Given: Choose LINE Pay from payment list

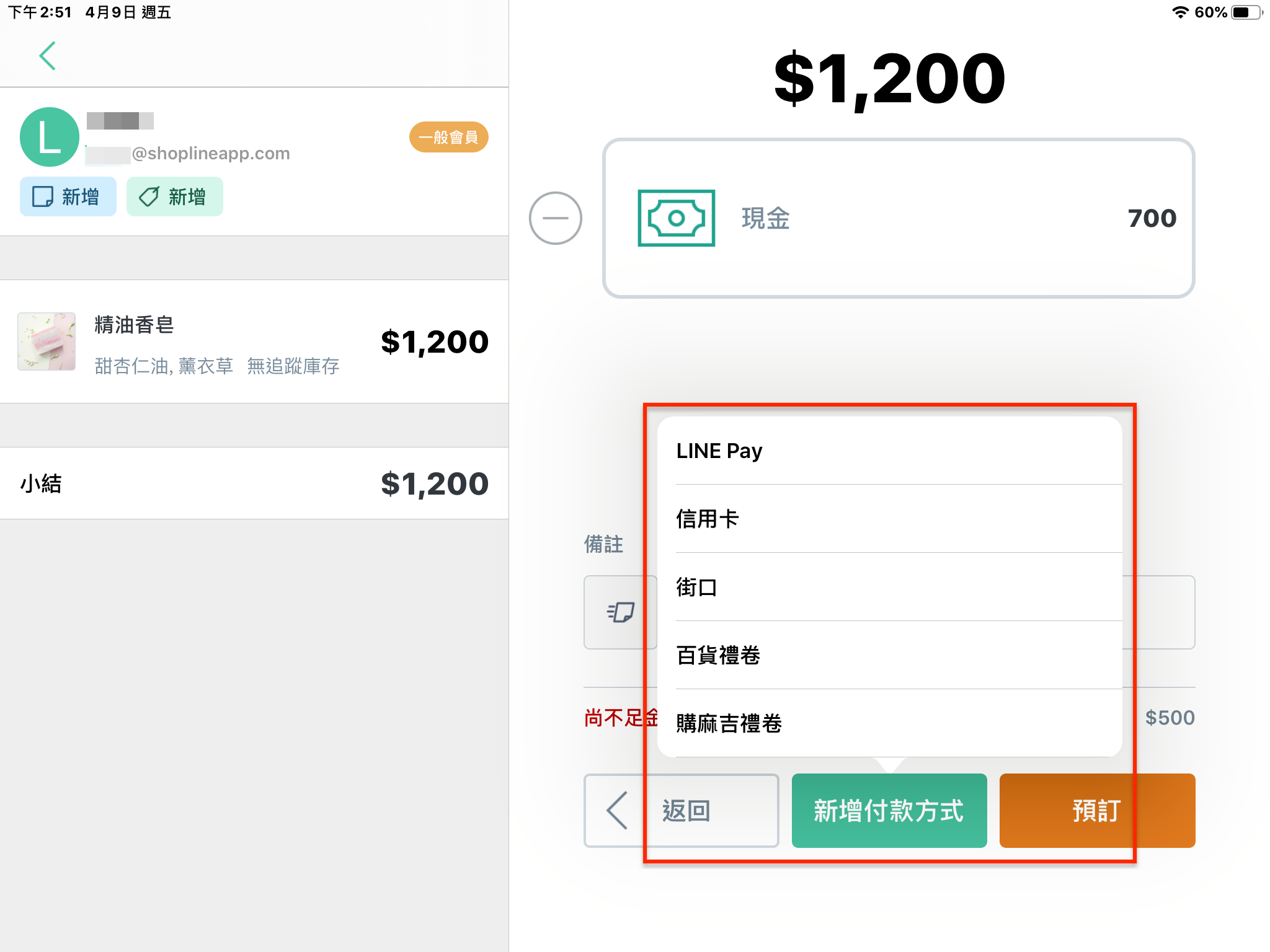Looking at the screenshot, I should [x=890, y=451].
